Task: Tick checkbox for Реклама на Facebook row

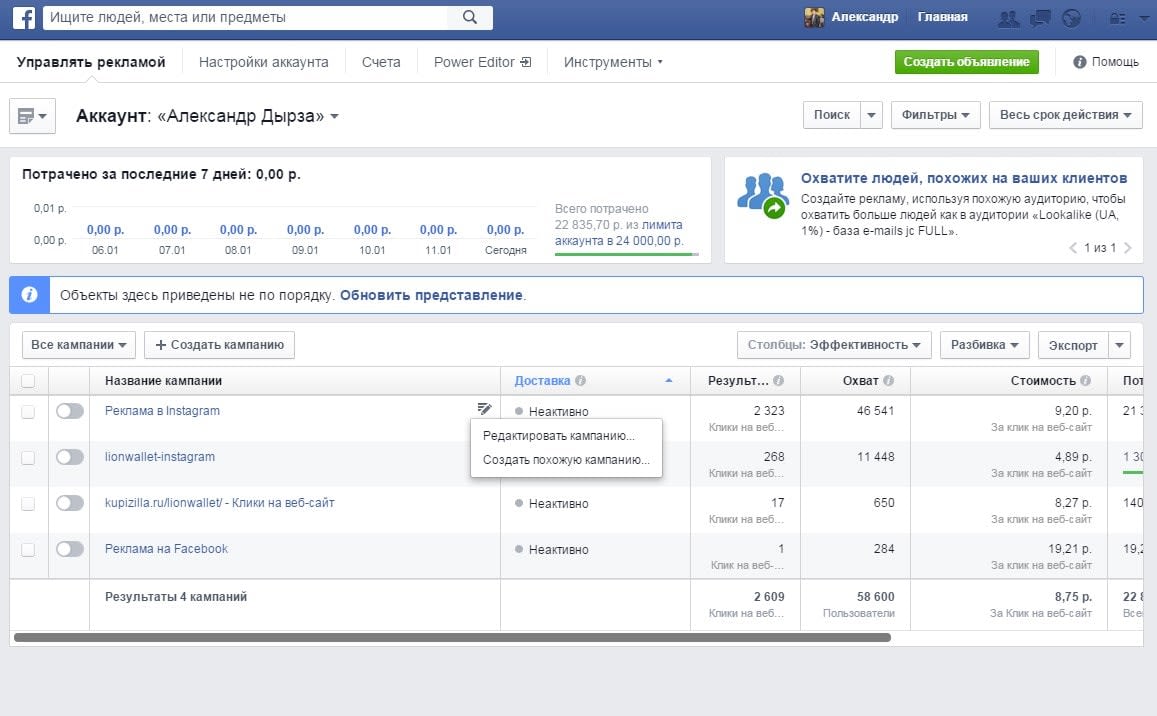Action: point(28,550)
